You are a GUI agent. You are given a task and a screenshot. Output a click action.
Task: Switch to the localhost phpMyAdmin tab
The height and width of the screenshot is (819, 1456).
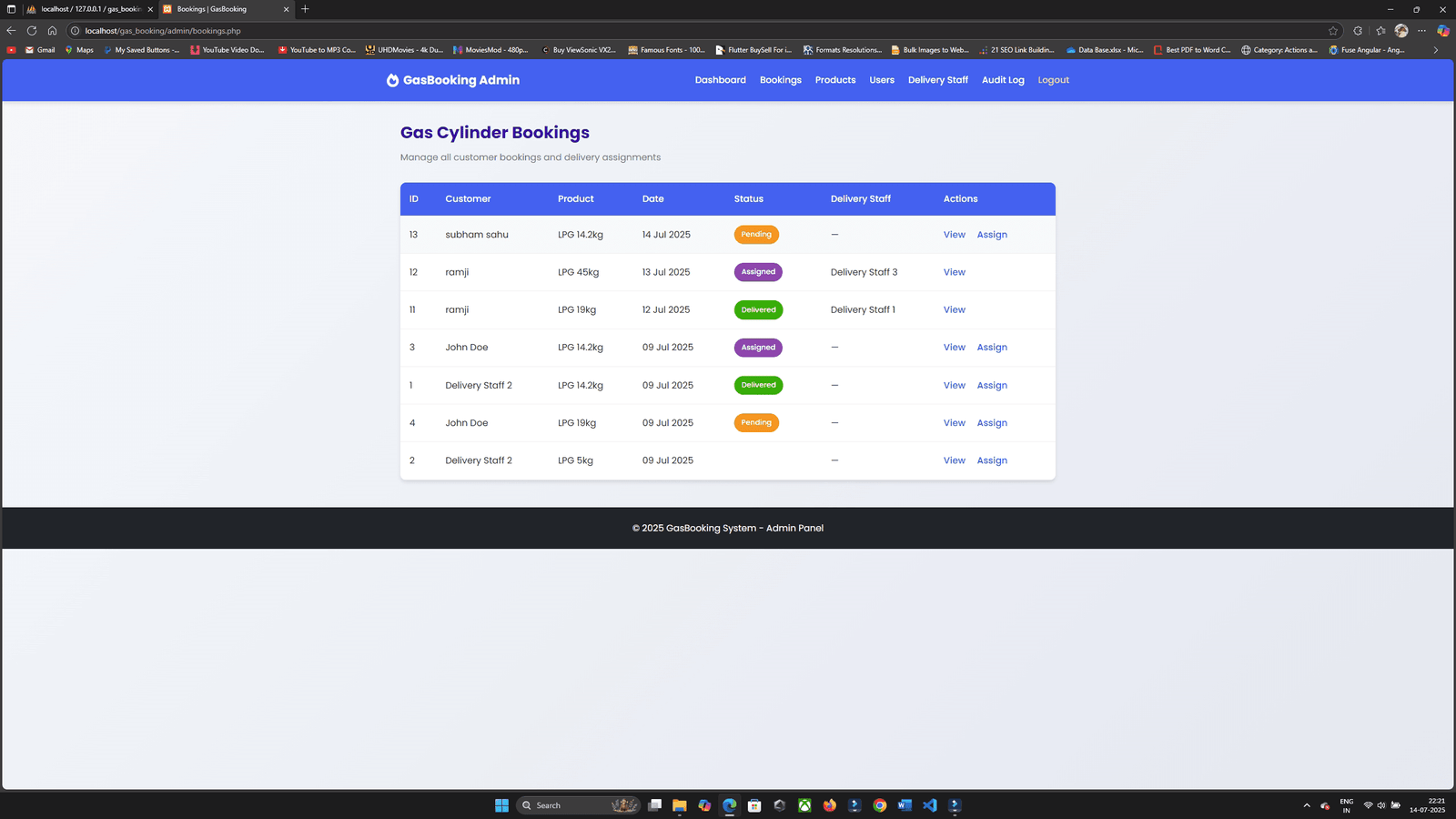pyautogui.click(x=89, y=9)
